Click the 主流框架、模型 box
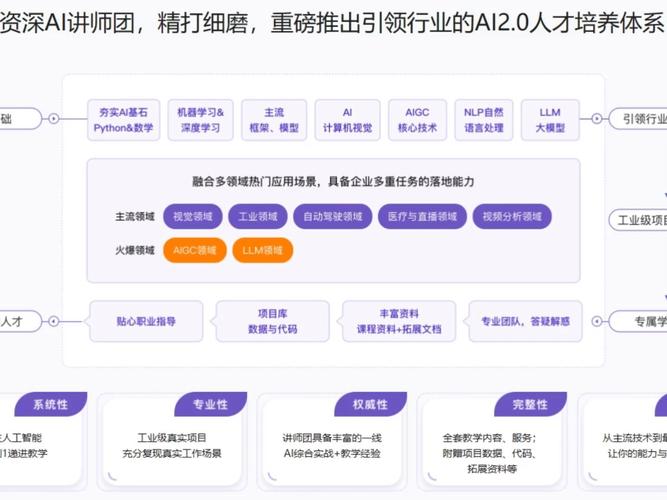Viewport: 667px width, 500px height. pos(274,120)
